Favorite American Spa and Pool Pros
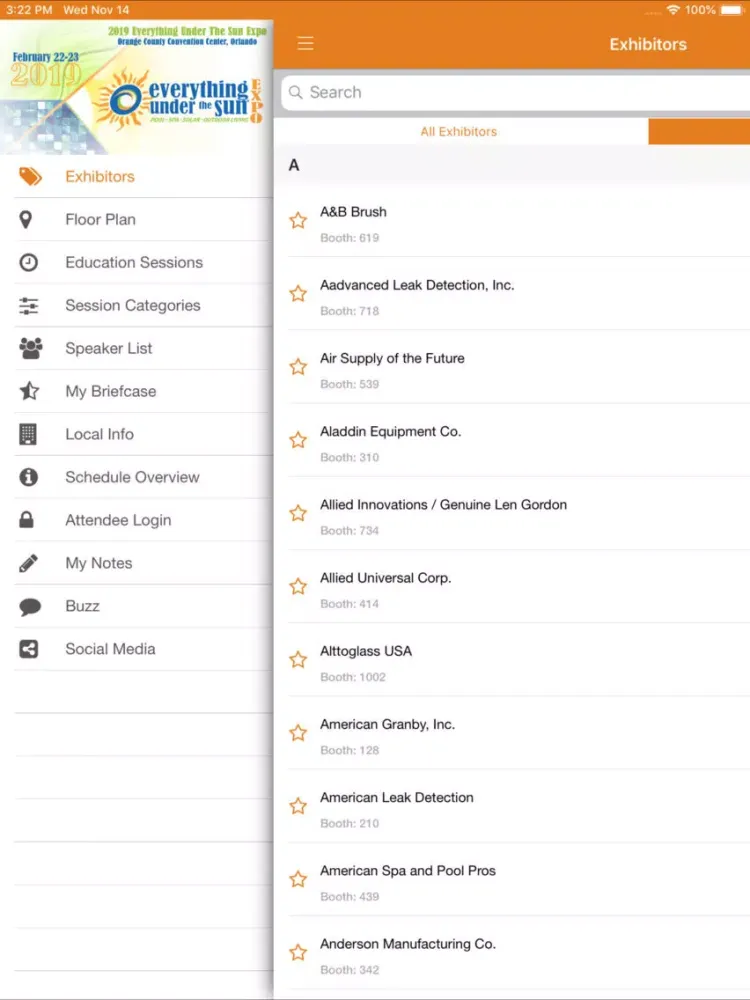This screenshot has width=750, height=1000. (x=298, y=880)
